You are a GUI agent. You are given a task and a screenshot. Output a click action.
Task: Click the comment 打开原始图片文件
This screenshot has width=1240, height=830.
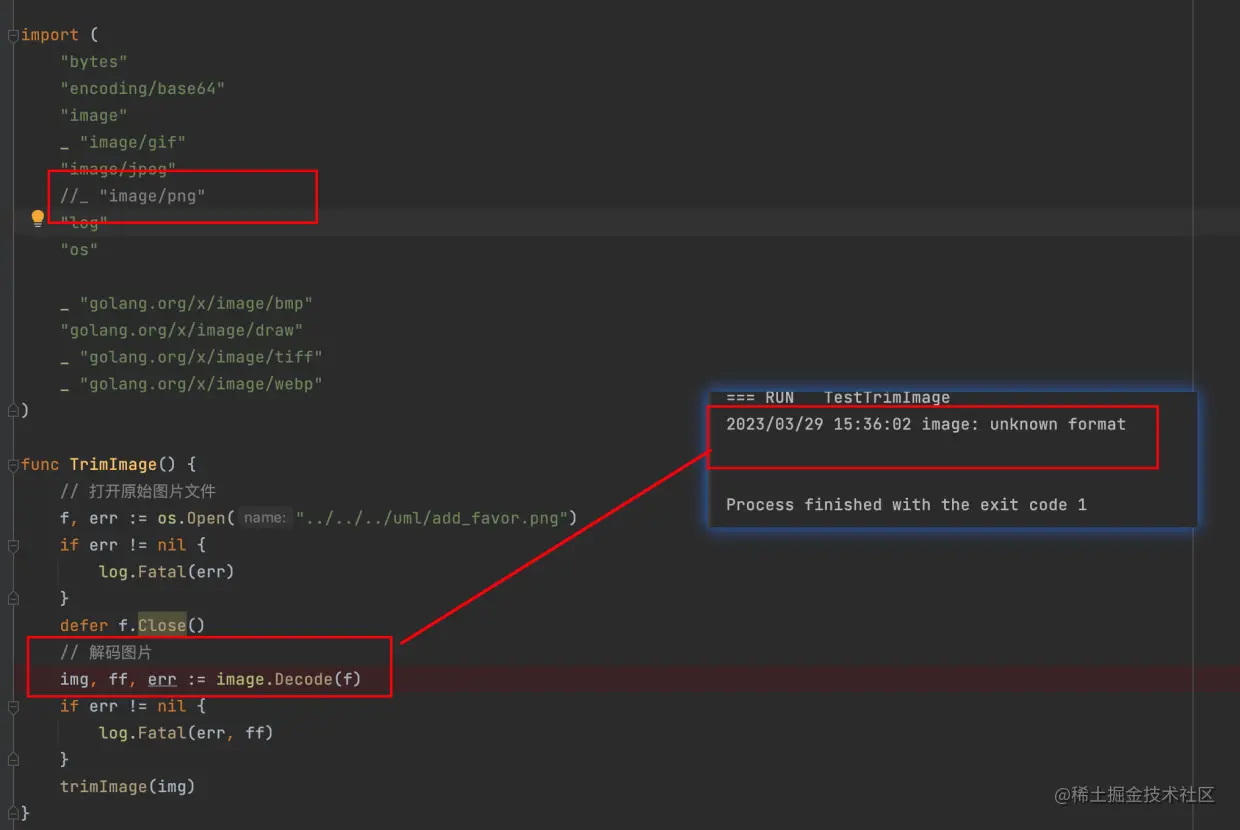coord(138,492)
